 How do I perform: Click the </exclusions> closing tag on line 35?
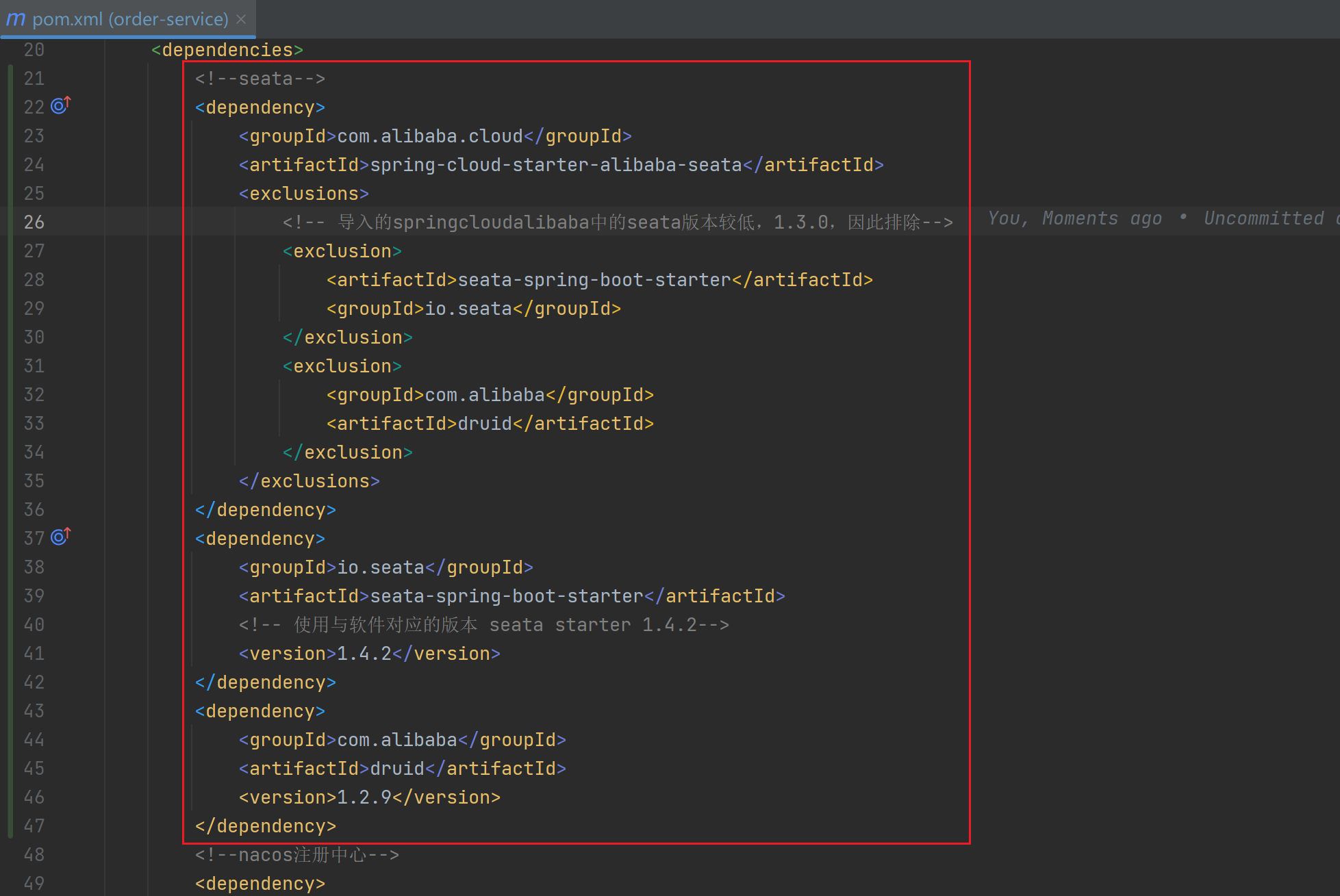[309, 481]
